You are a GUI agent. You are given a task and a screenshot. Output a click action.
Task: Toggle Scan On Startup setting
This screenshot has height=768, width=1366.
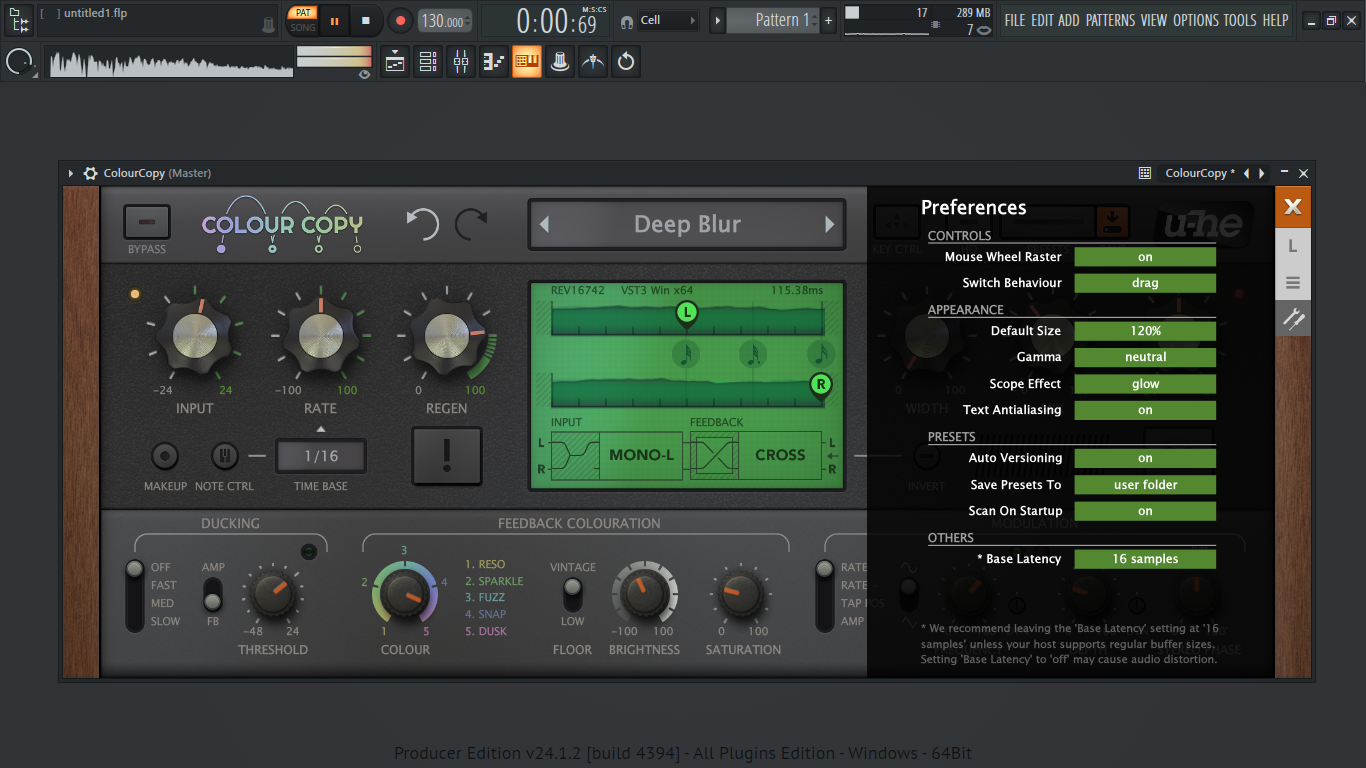click(1145, 511)
